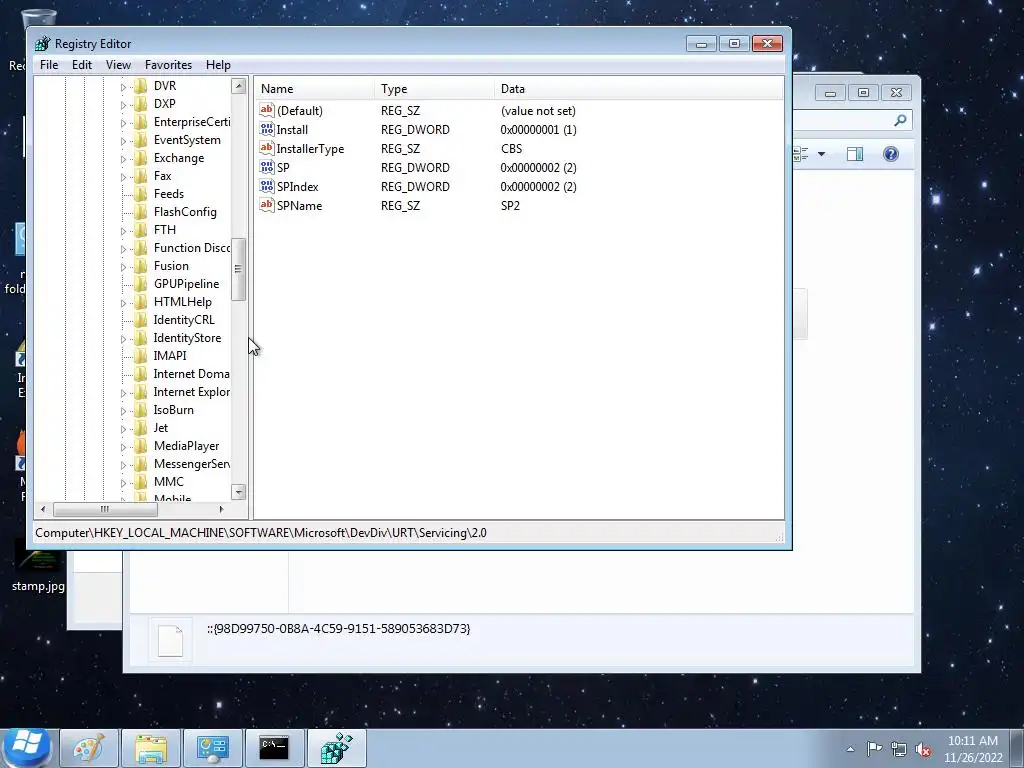Switch to the Command Prompt taskbar icon
The image size is (1024, 768).
(x=274, y=748)
